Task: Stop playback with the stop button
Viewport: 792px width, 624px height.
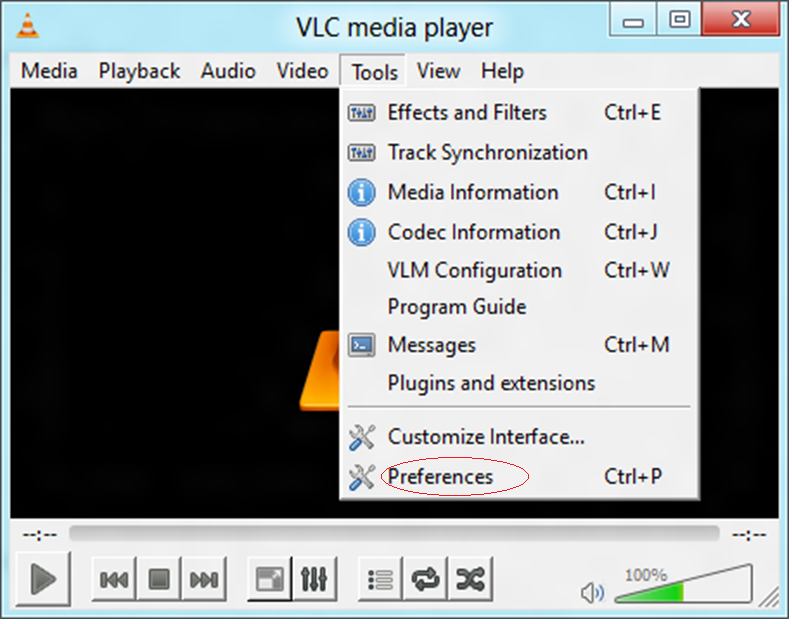Action: point(159,579)
